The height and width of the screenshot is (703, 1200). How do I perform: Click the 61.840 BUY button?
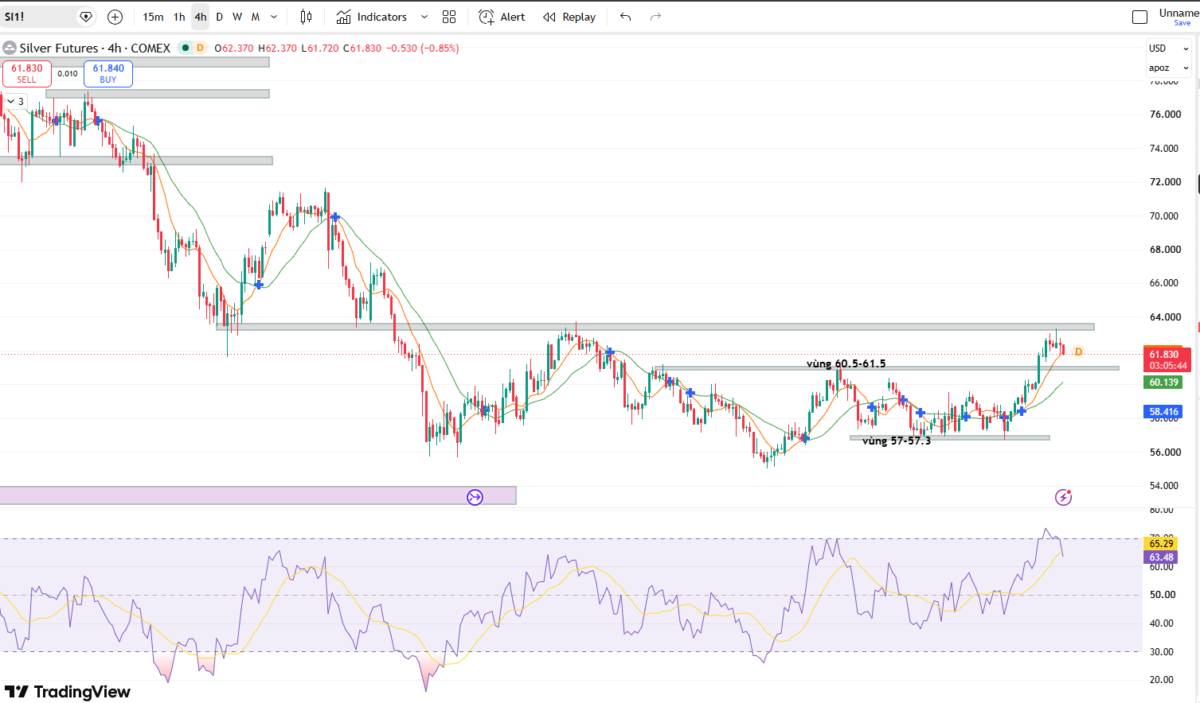[x=107, y=73]
